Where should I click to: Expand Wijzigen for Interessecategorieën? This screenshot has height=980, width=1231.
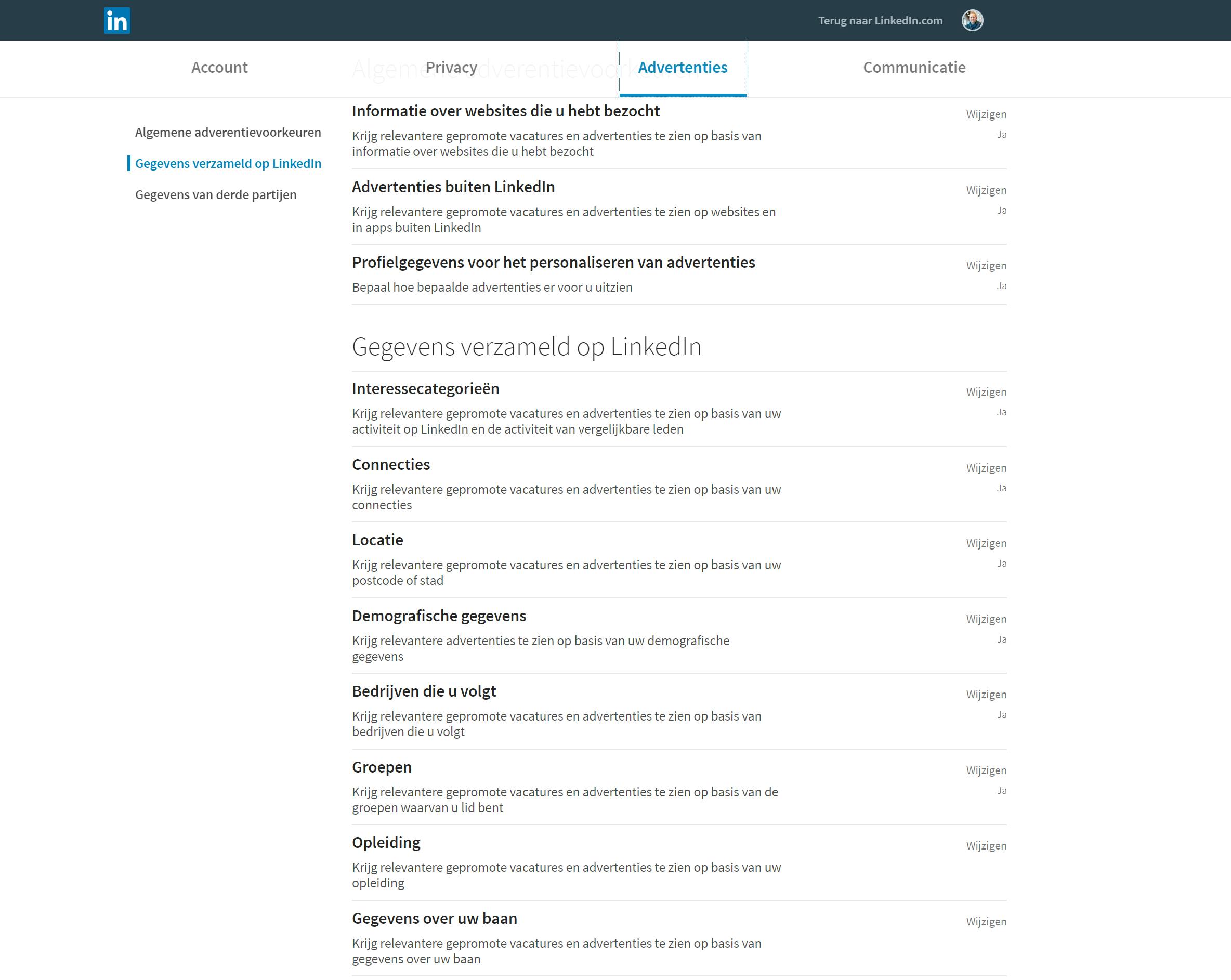986,392
